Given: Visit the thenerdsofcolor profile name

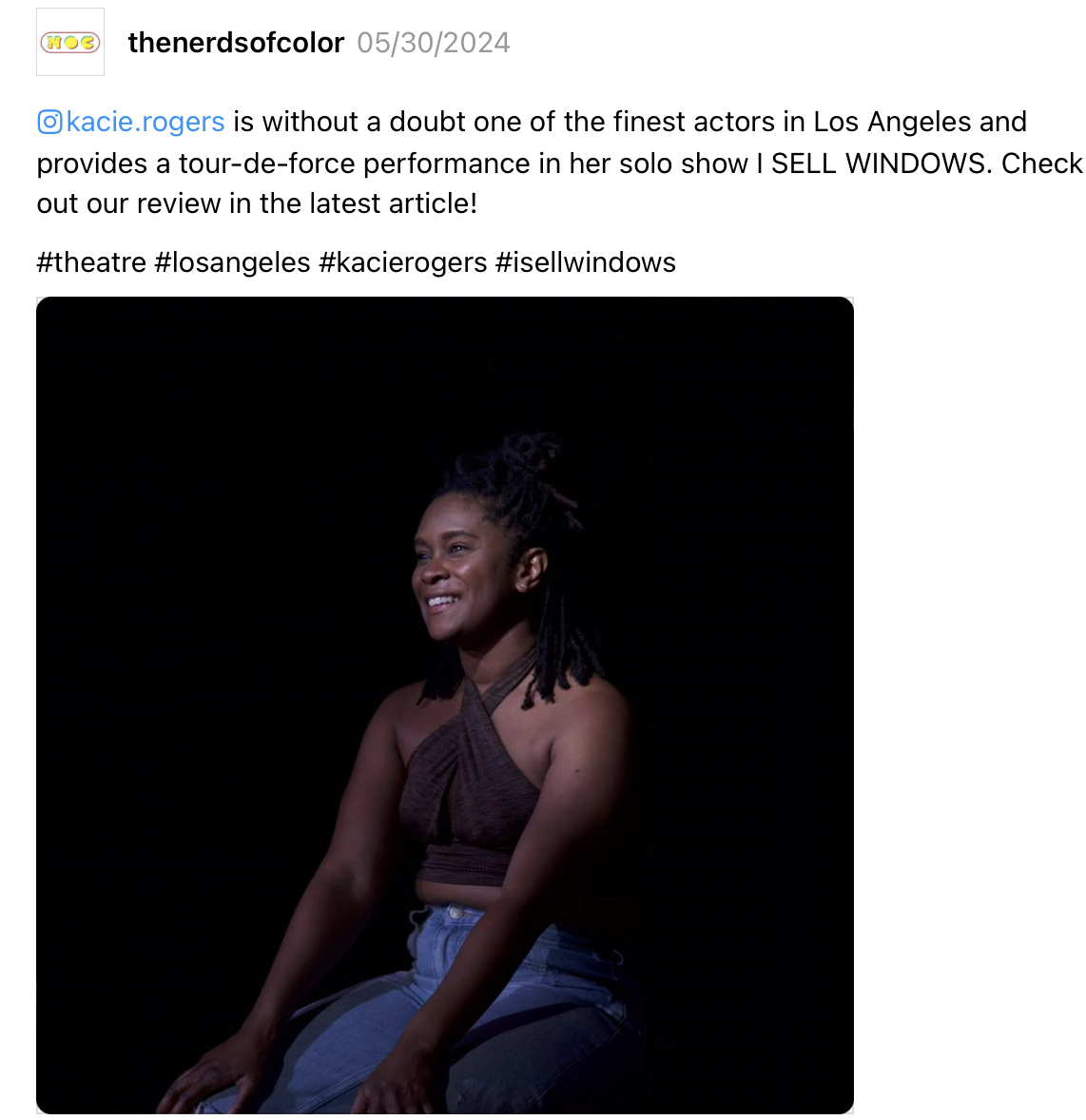Looking at the screenshot, I should (236, 43).
